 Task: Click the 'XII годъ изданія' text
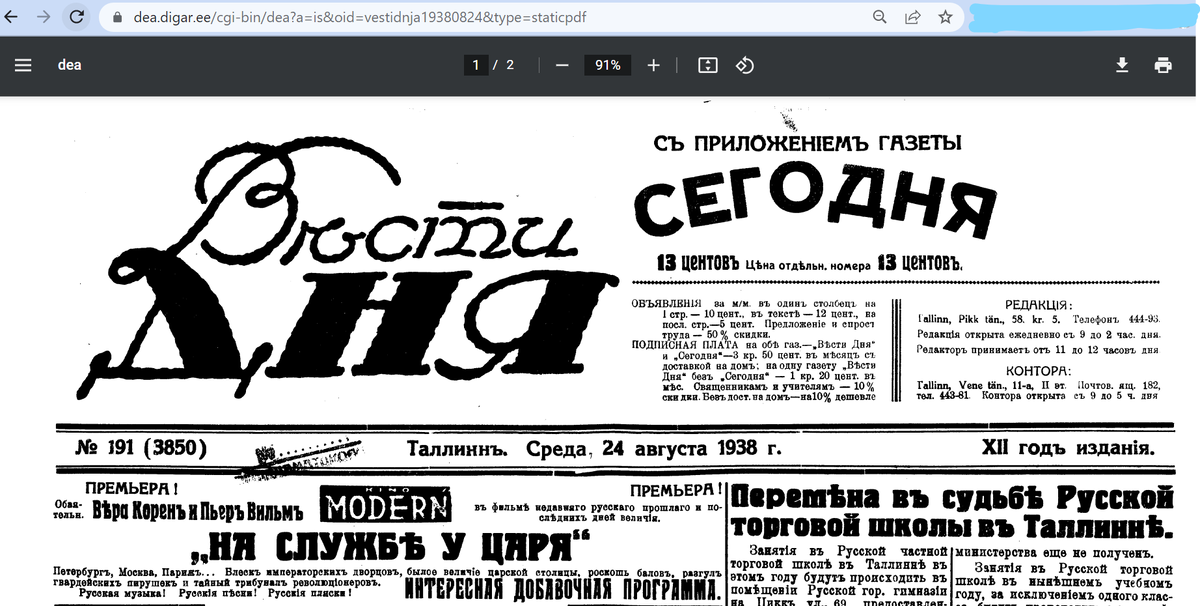click(x=1069, y=448)
